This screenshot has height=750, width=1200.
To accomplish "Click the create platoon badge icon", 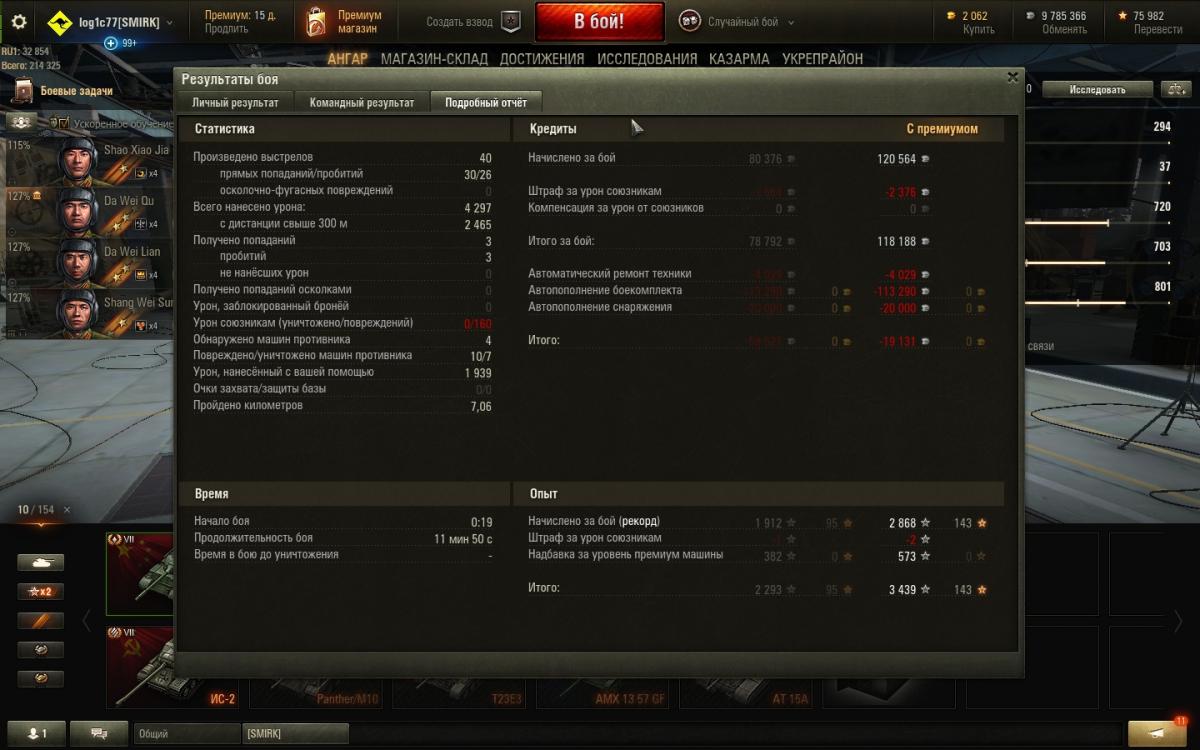I will click(x=510, y=22).
